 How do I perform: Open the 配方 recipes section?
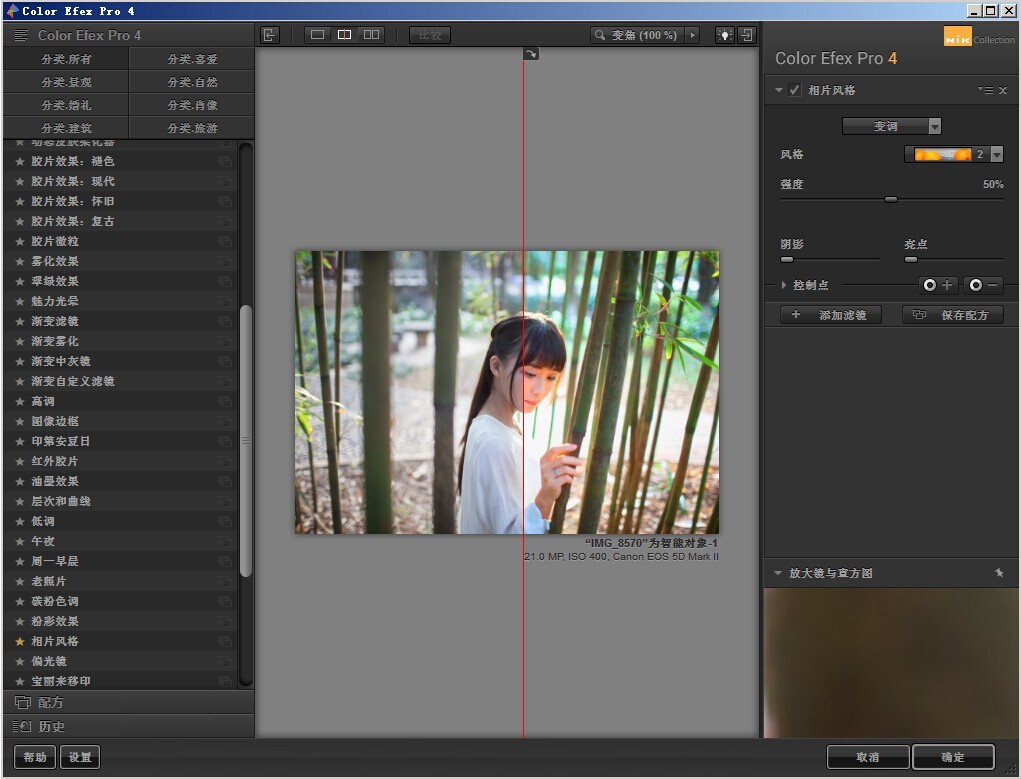pyautogui.click(x=128, y=702)
